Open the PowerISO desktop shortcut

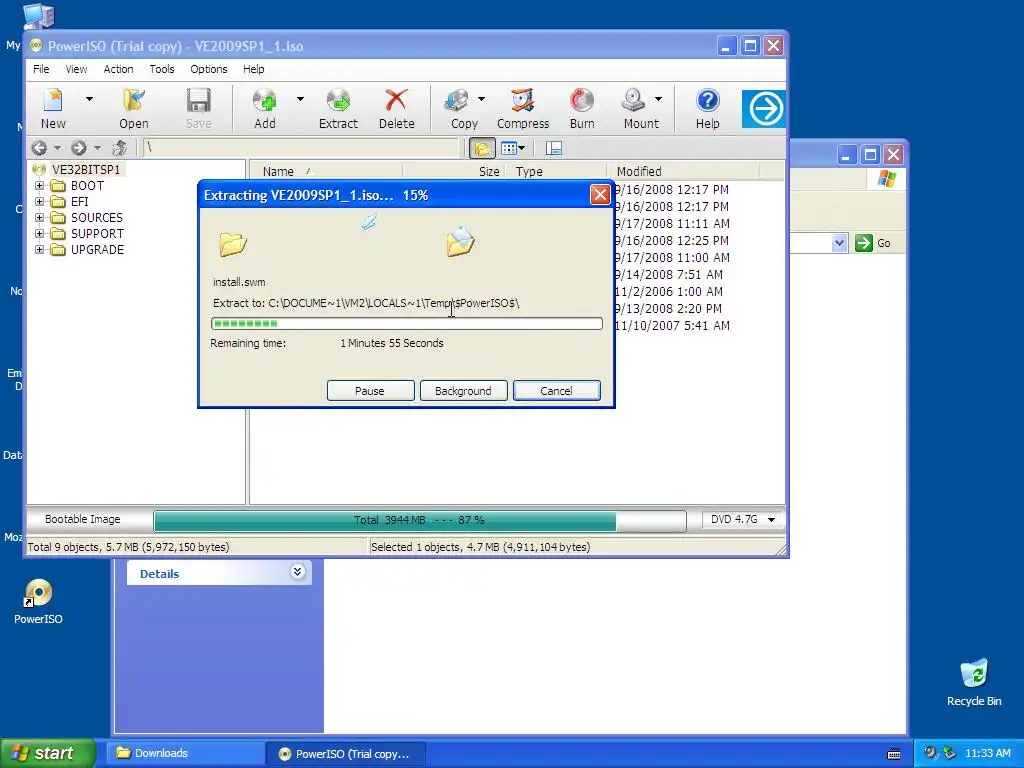(x=38, y=601)
